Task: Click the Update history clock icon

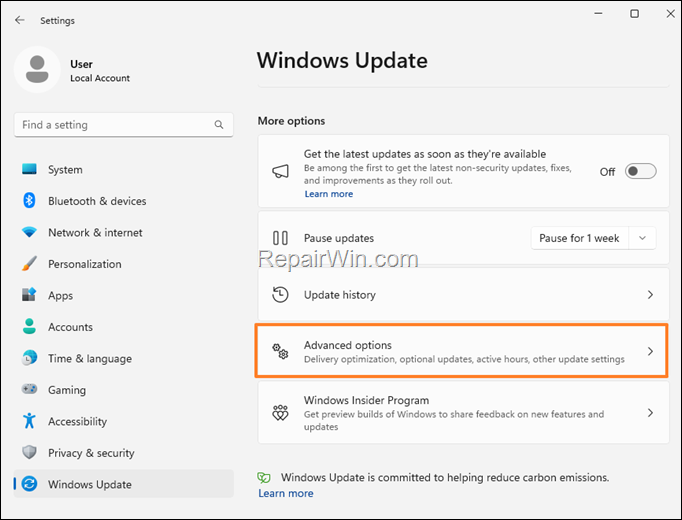Action: pyautogui.click(x=281, y=294)
